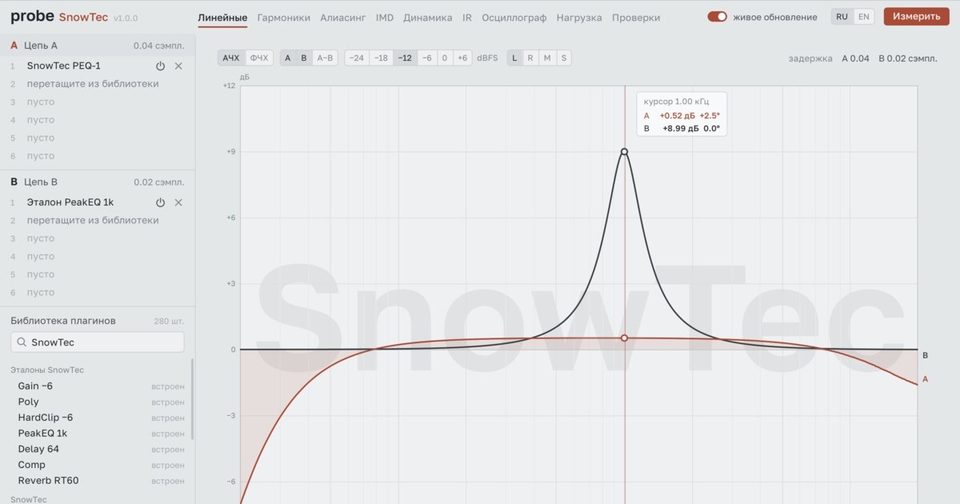Click the Цепь A header
The height and width of the screenshot is (504, 960).
tap(97, 45)
